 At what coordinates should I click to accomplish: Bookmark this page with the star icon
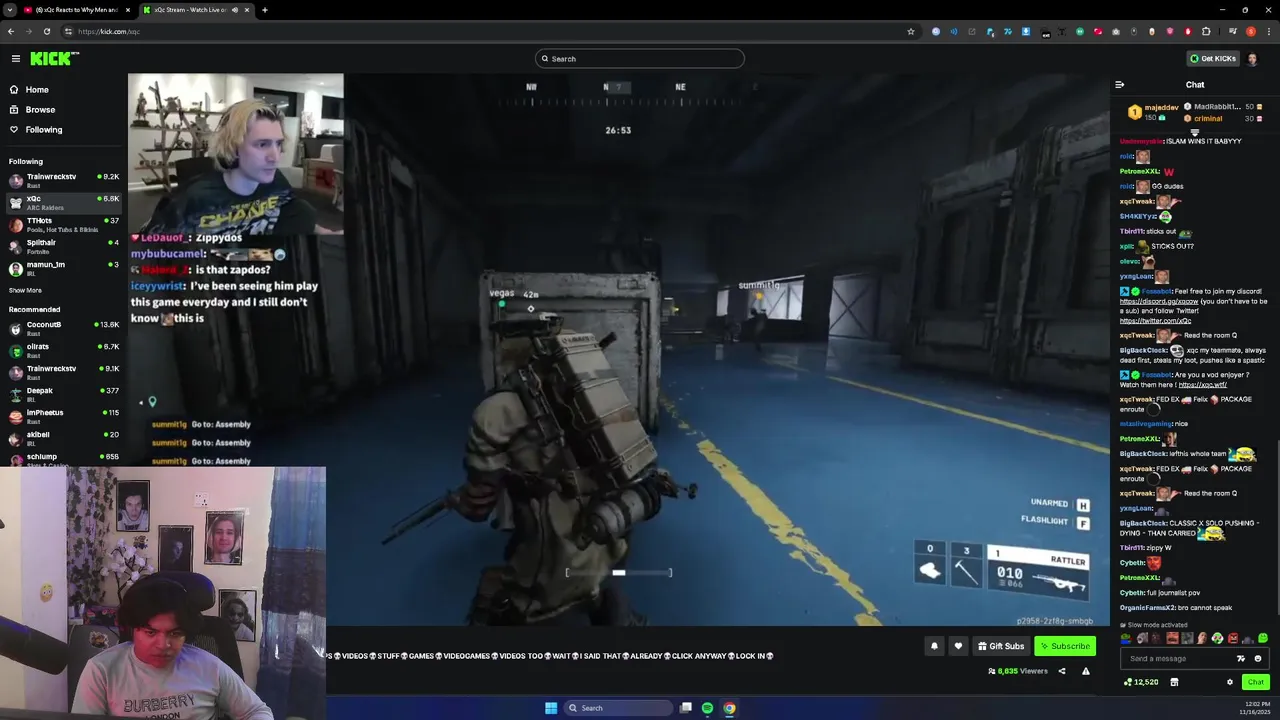coord(911,31)
